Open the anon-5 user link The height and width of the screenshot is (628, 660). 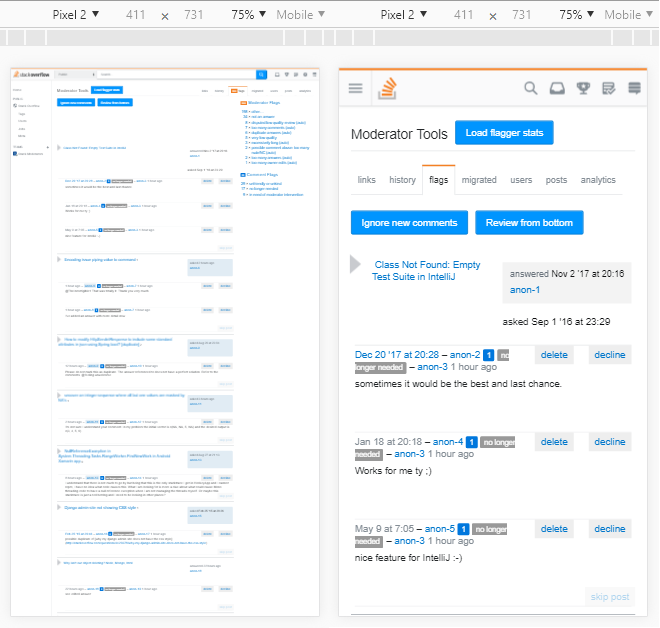pos(440,529)
